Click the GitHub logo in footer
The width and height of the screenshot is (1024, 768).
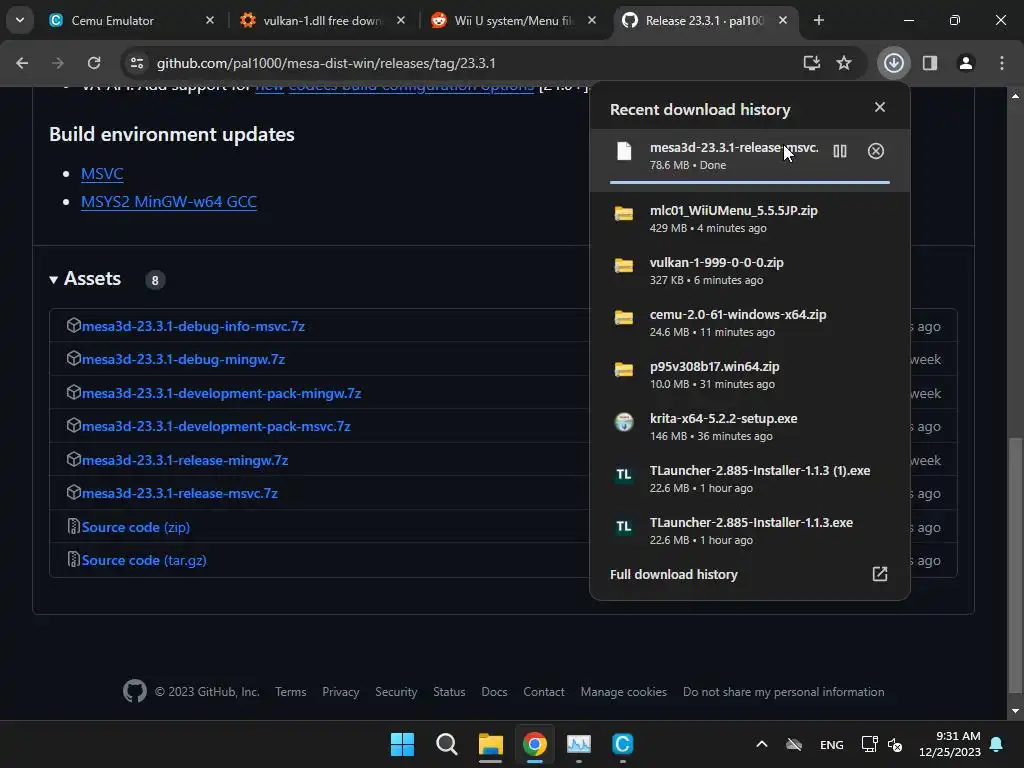135,691
